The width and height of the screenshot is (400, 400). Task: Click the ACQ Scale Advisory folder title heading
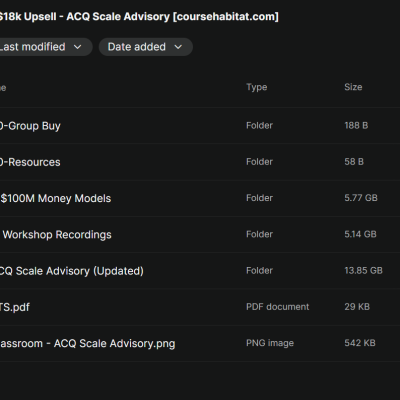click(x=139, y=17)
